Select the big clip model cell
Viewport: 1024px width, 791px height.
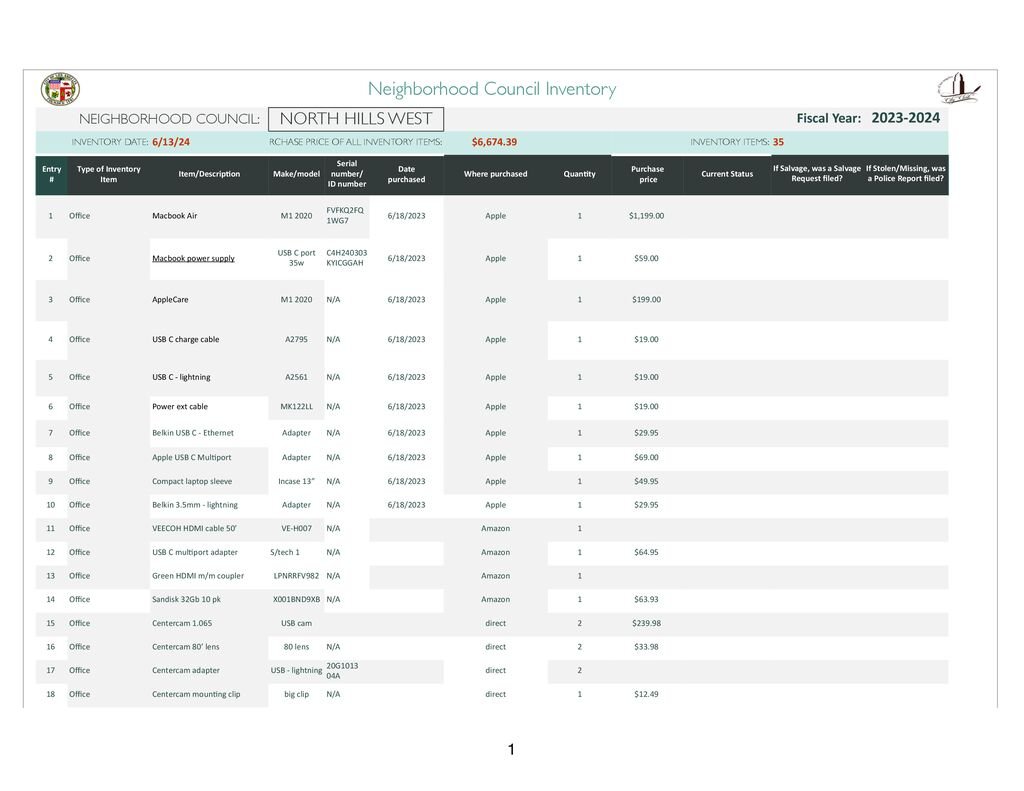(x=296, y=694)
